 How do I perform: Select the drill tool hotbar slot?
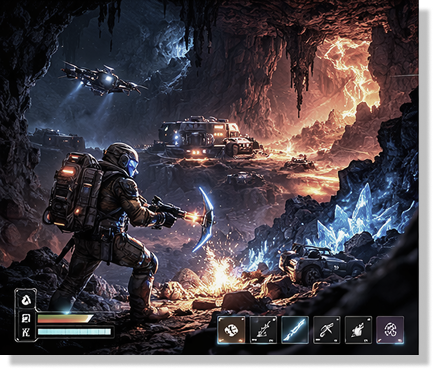point(263,330)
